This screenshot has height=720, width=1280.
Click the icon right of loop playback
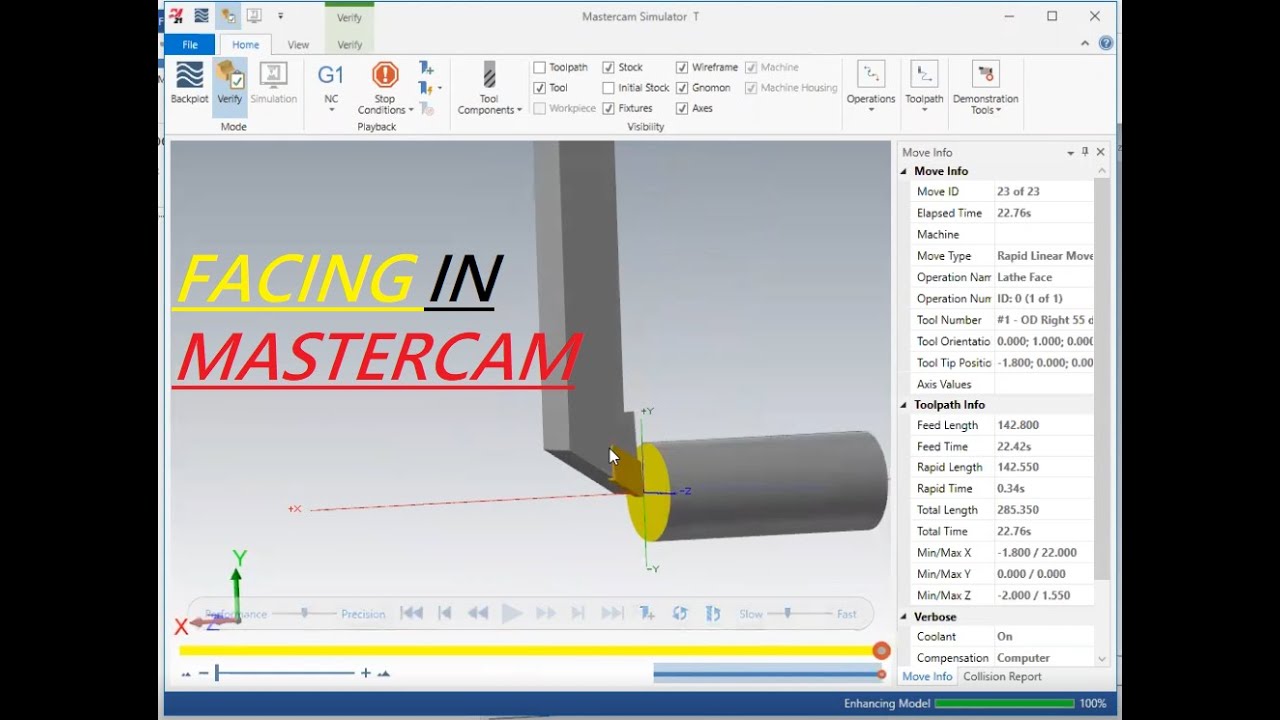[x=713, y=614]
